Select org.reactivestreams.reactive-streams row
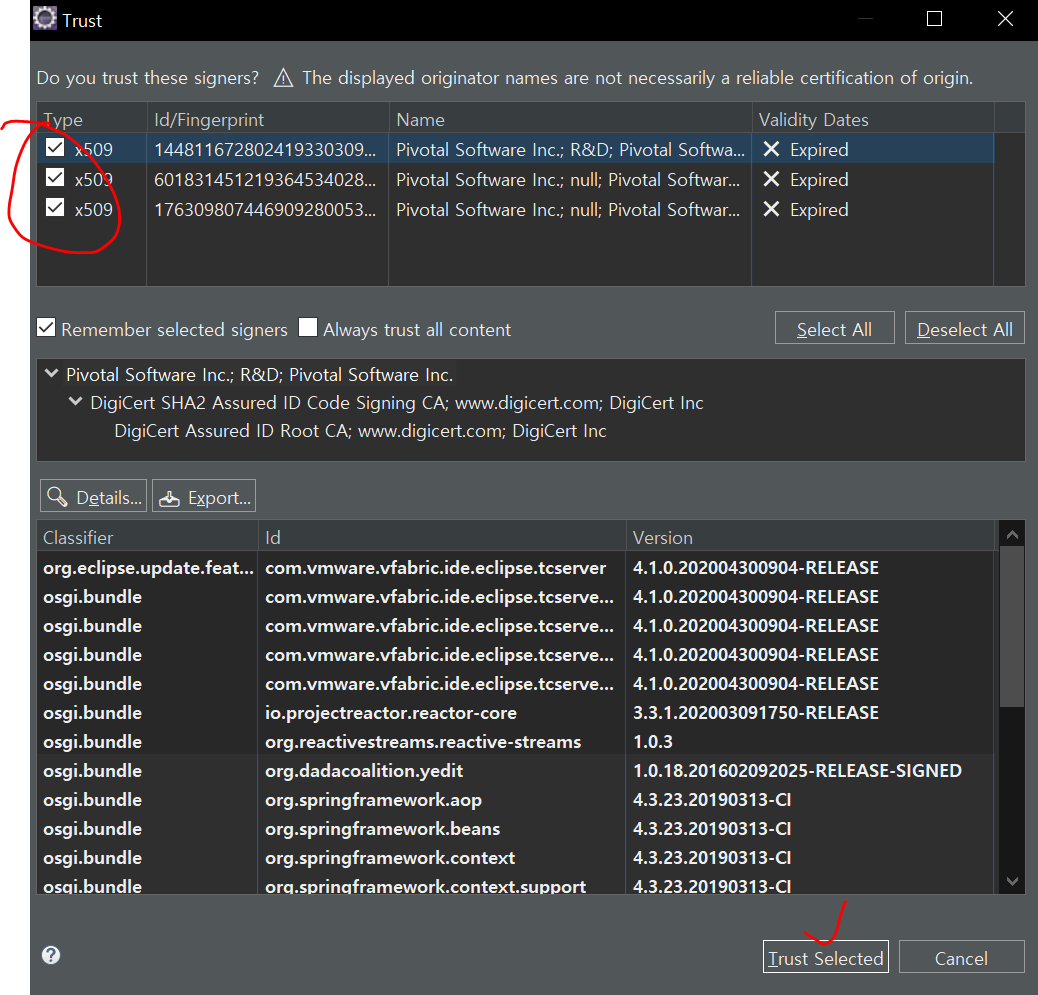The height and width of the screenshot is (995, 1038). point(516,741)
